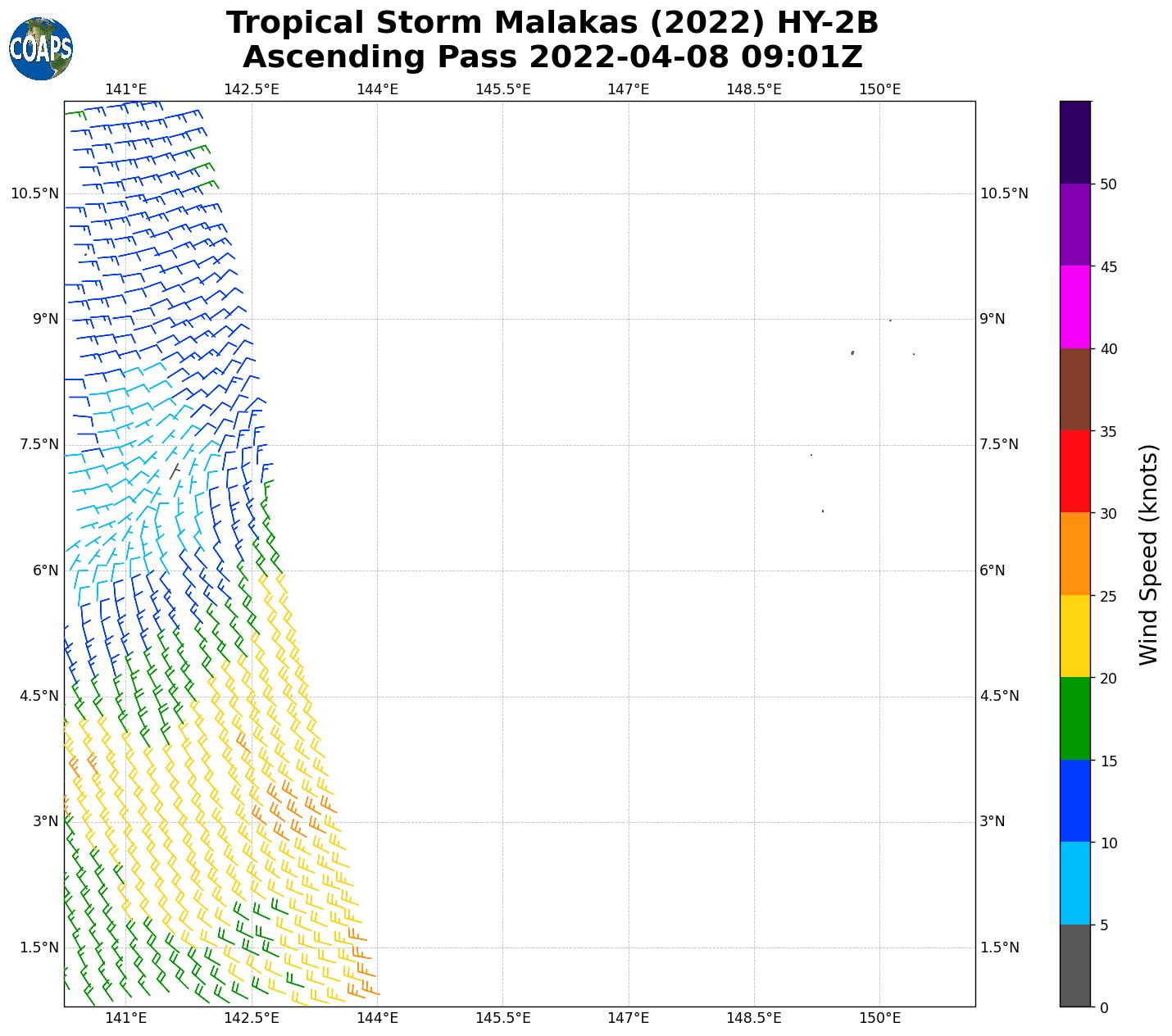Click the 145.5°E label on top axis
The image size is (1172, 1036).
tap(502, 89)
